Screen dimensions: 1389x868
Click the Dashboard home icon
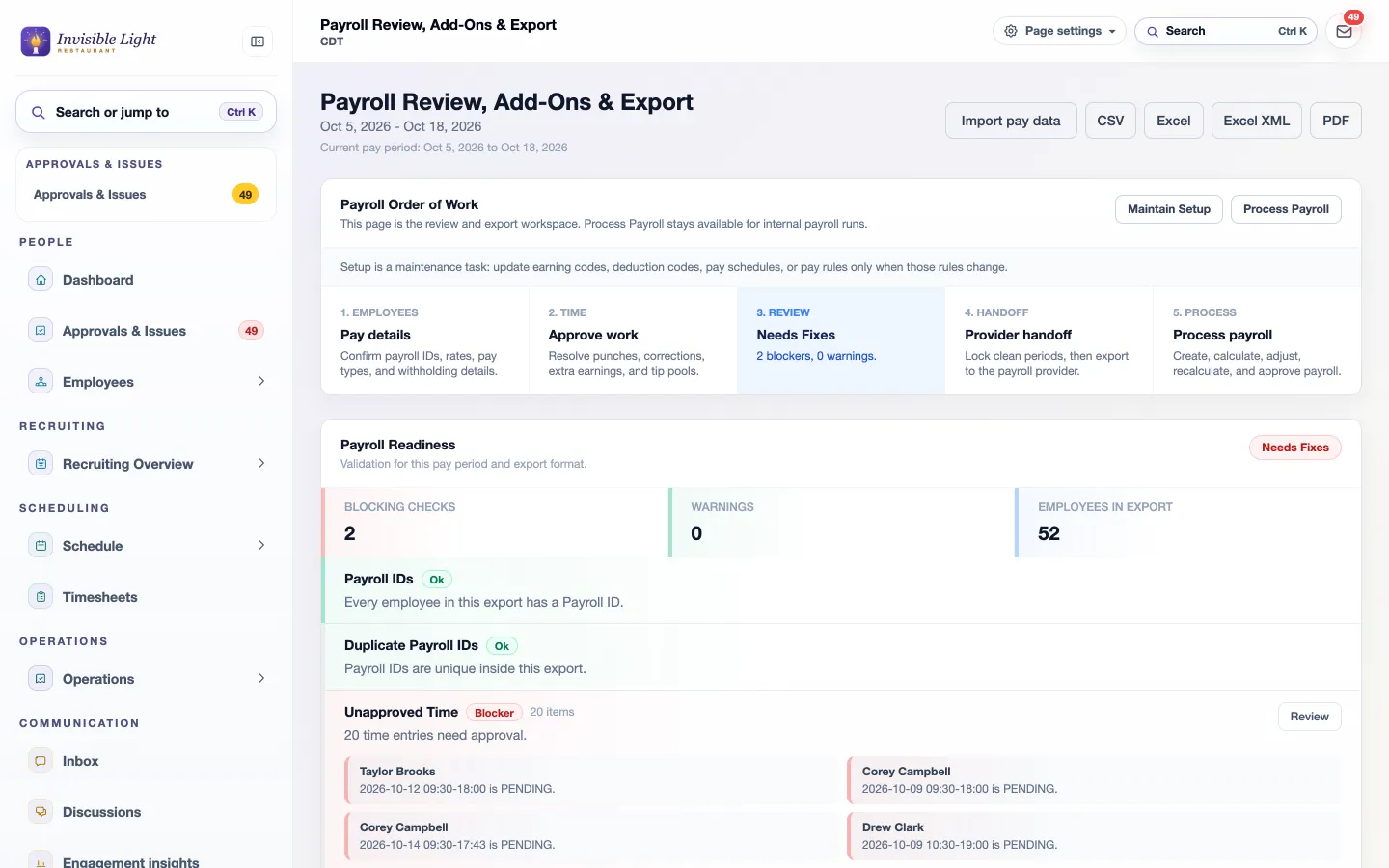coord(41,280)
